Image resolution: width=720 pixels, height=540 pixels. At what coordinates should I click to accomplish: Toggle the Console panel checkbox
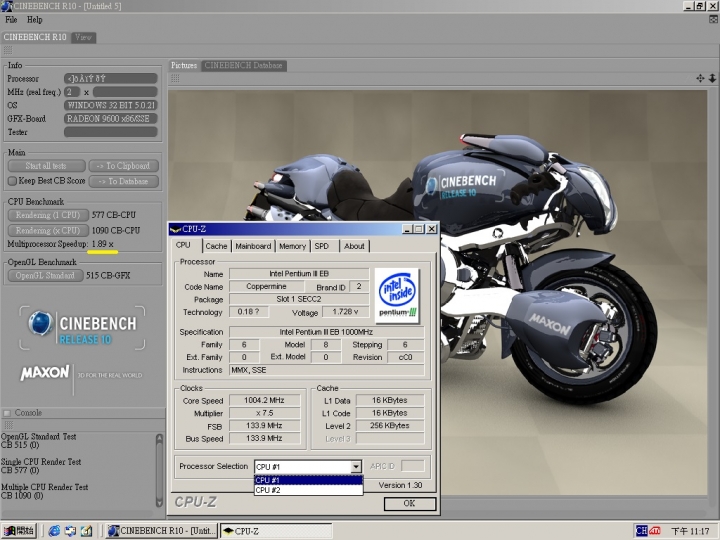[x=7, y=413]
